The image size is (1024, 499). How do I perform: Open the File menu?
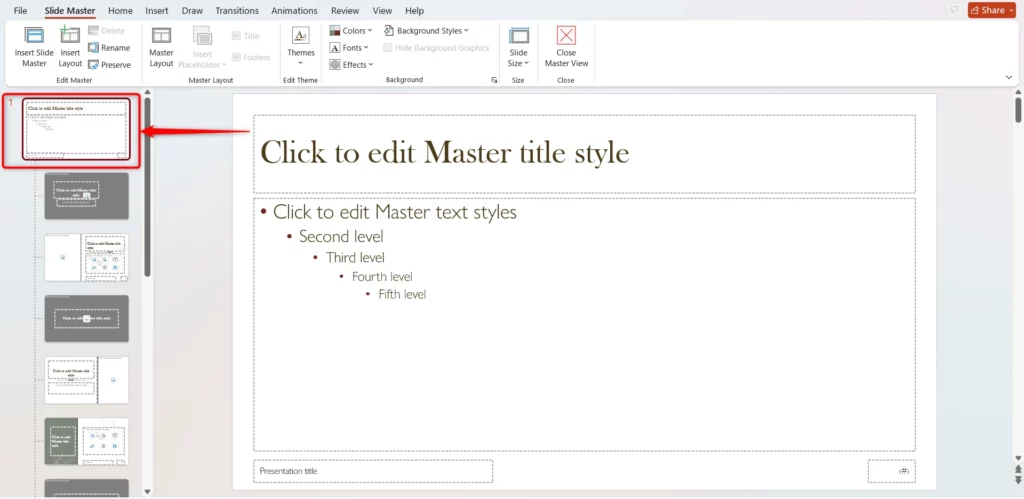pos(20,10)
